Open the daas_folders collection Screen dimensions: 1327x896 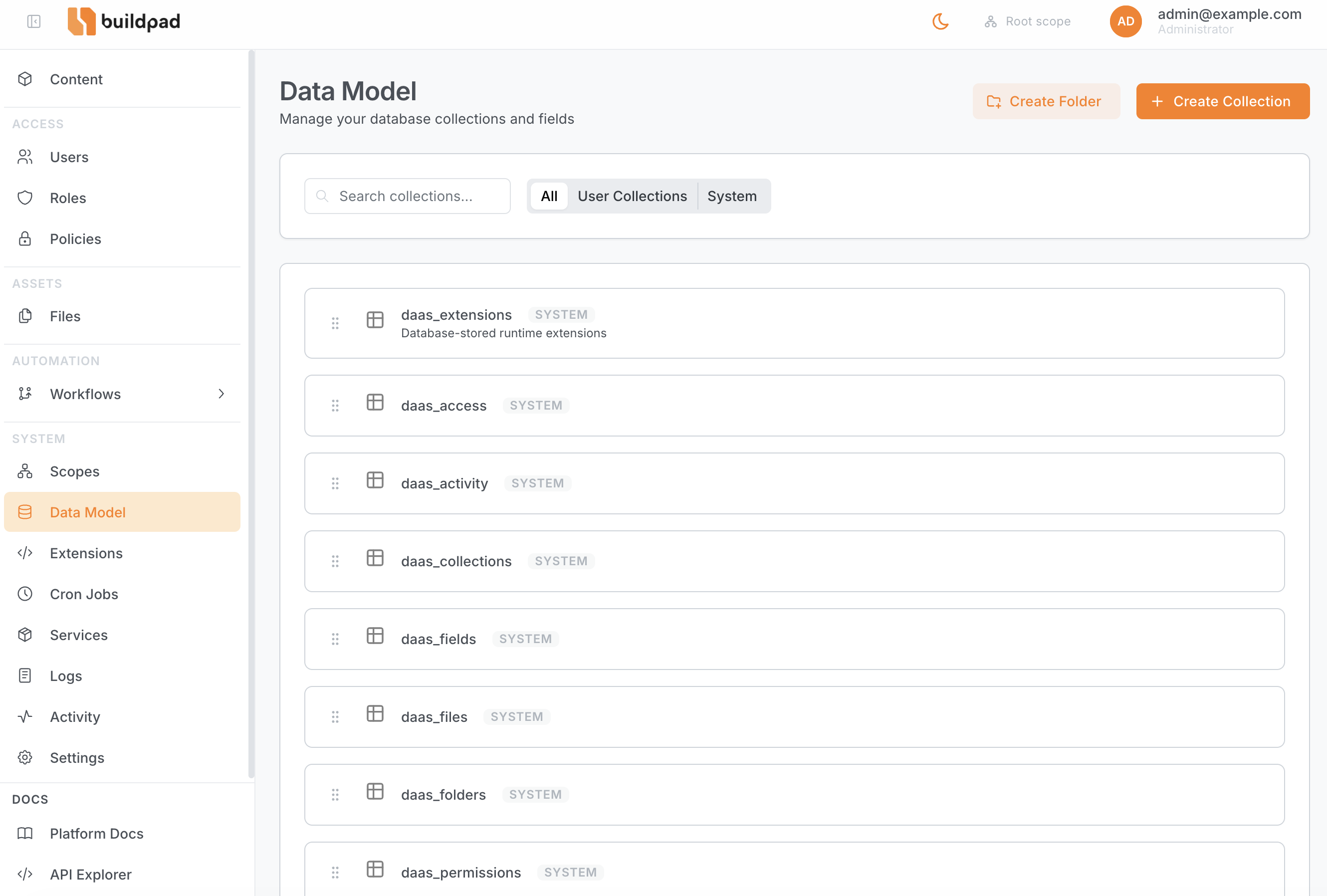click(794, 796)
